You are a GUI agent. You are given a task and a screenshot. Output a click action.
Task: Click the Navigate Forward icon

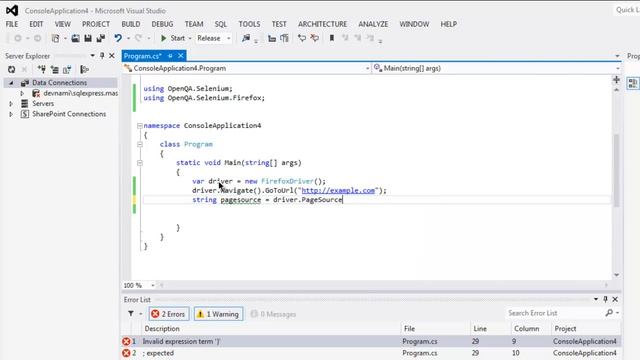tap(37, 38)
